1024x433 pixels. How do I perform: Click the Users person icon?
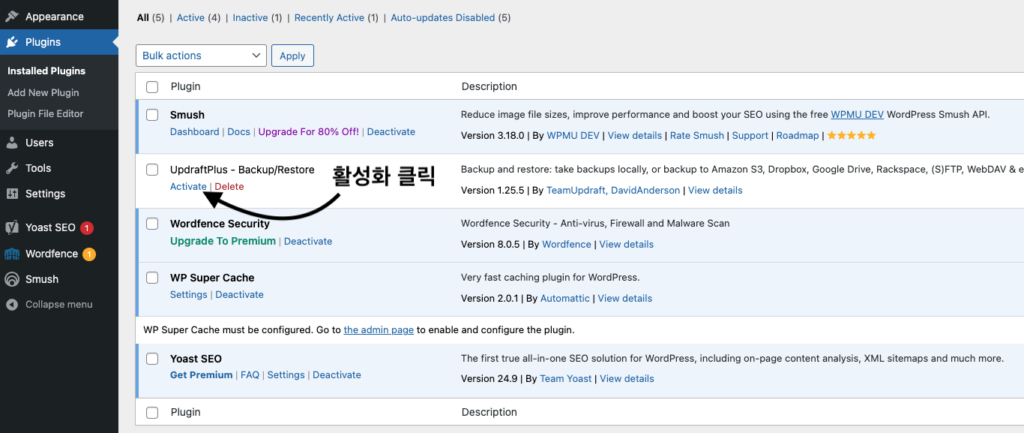click(12, 142)
